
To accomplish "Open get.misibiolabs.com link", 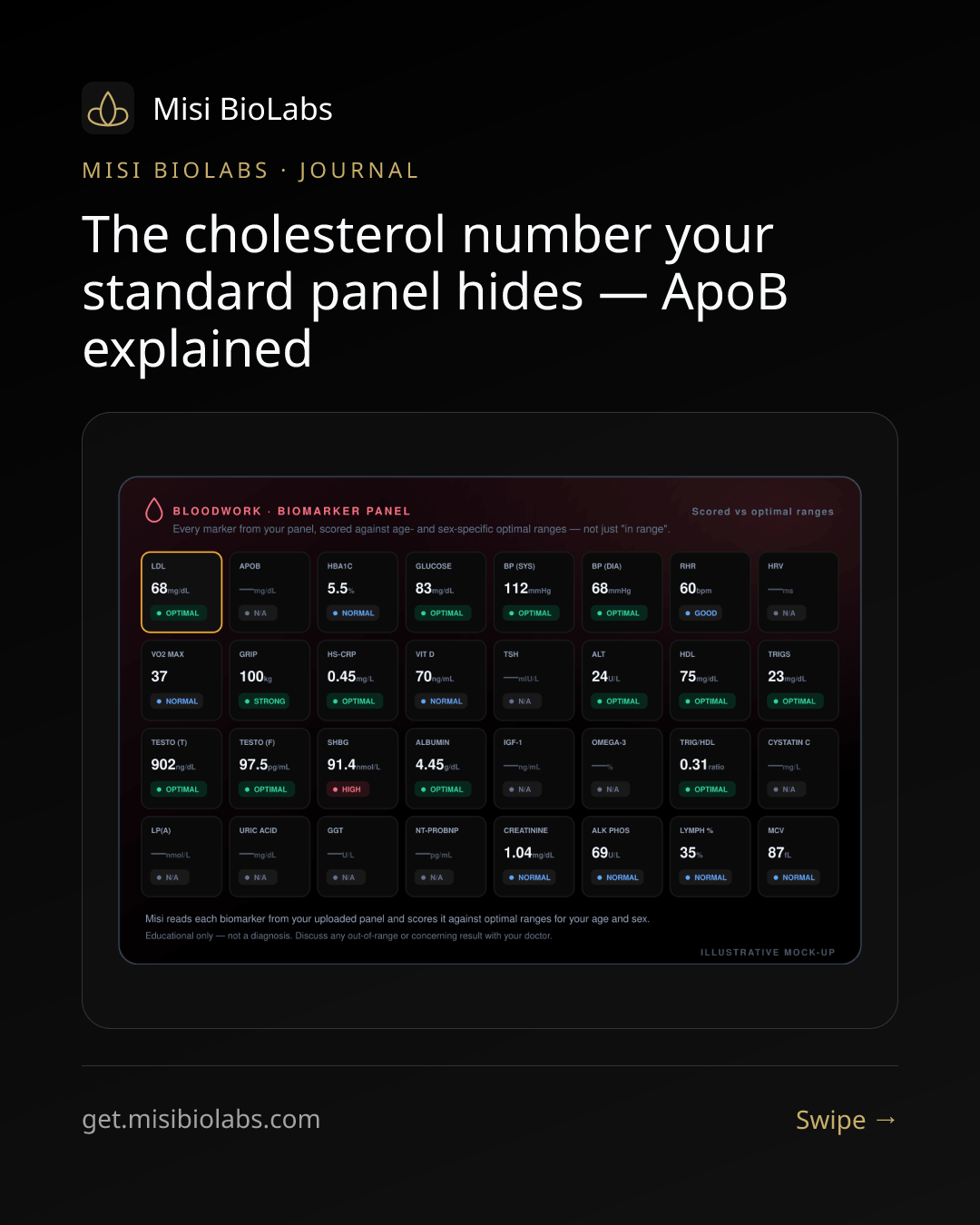I will (201, 1119).
